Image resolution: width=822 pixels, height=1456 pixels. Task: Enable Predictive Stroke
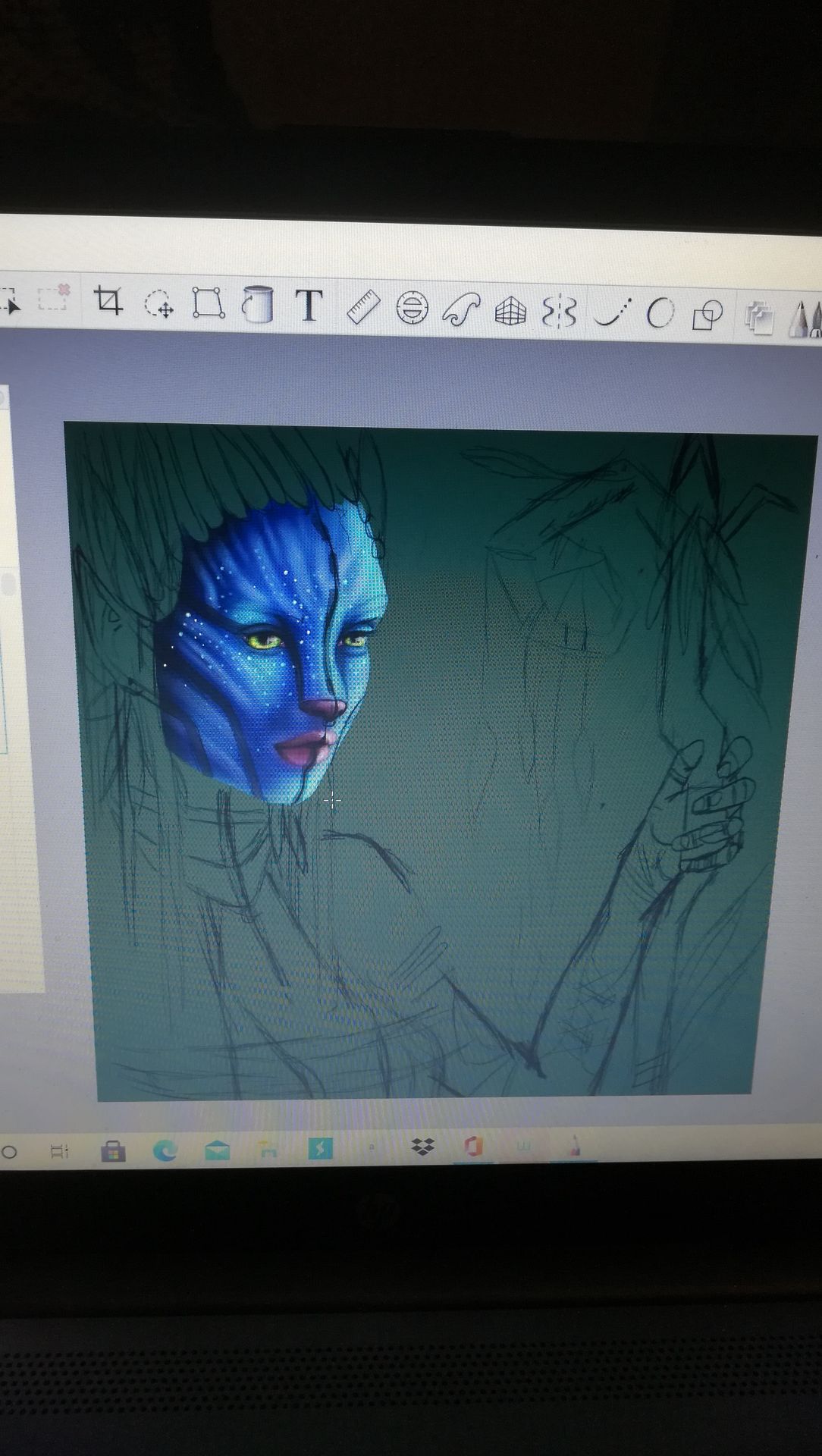click(660, 312)
